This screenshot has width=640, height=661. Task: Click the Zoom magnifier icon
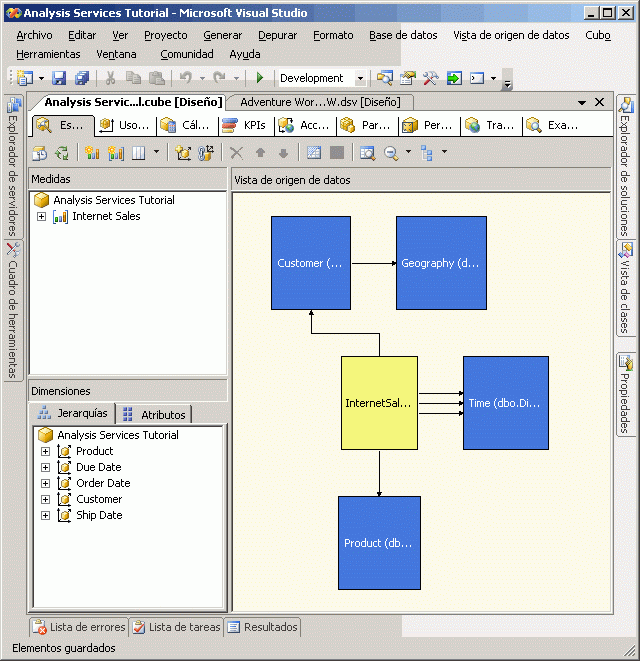[x=391, y=153]
